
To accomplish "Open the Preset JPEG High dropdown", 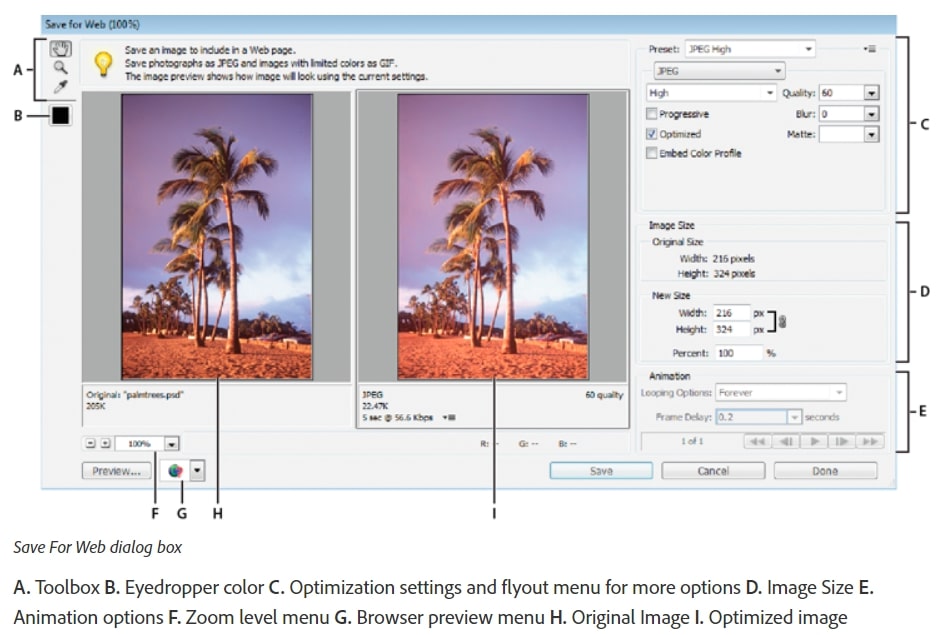I will pyautogui.click(x=750, y=49).
